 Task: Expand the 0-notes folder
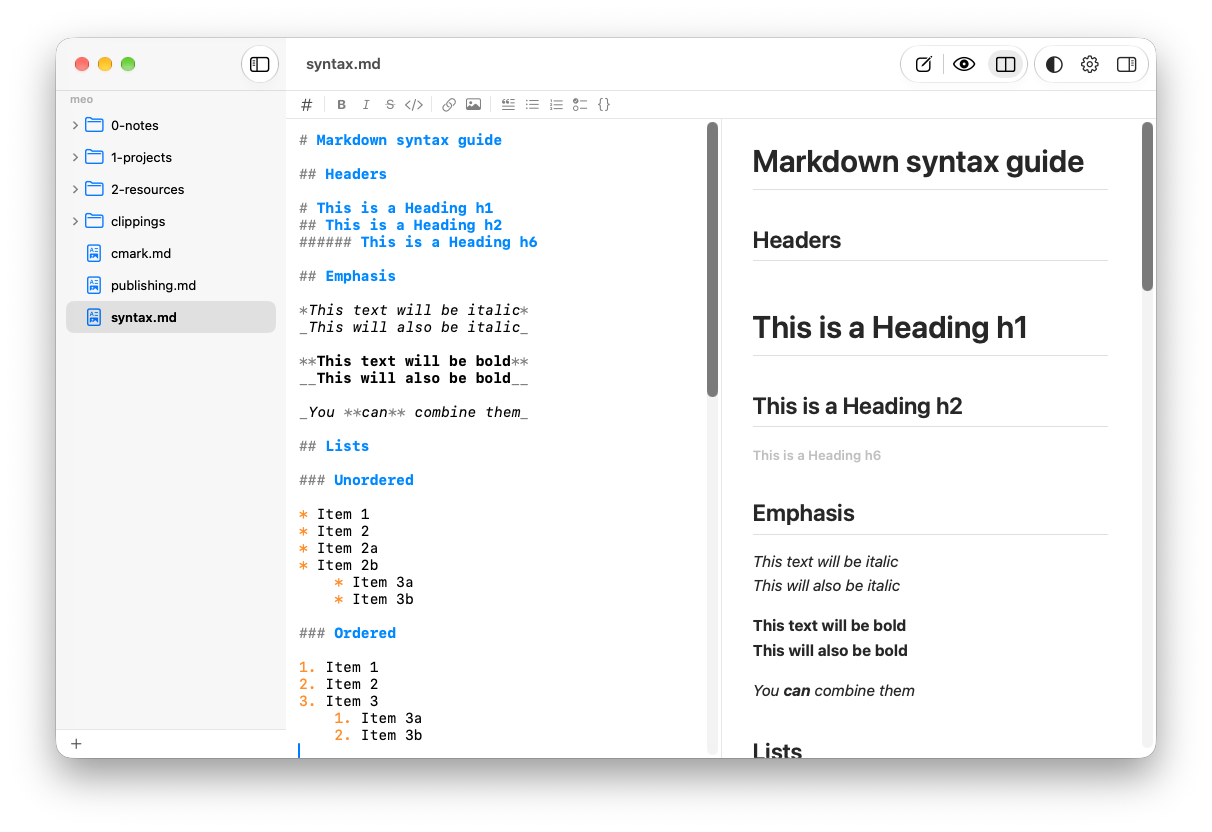75,125
